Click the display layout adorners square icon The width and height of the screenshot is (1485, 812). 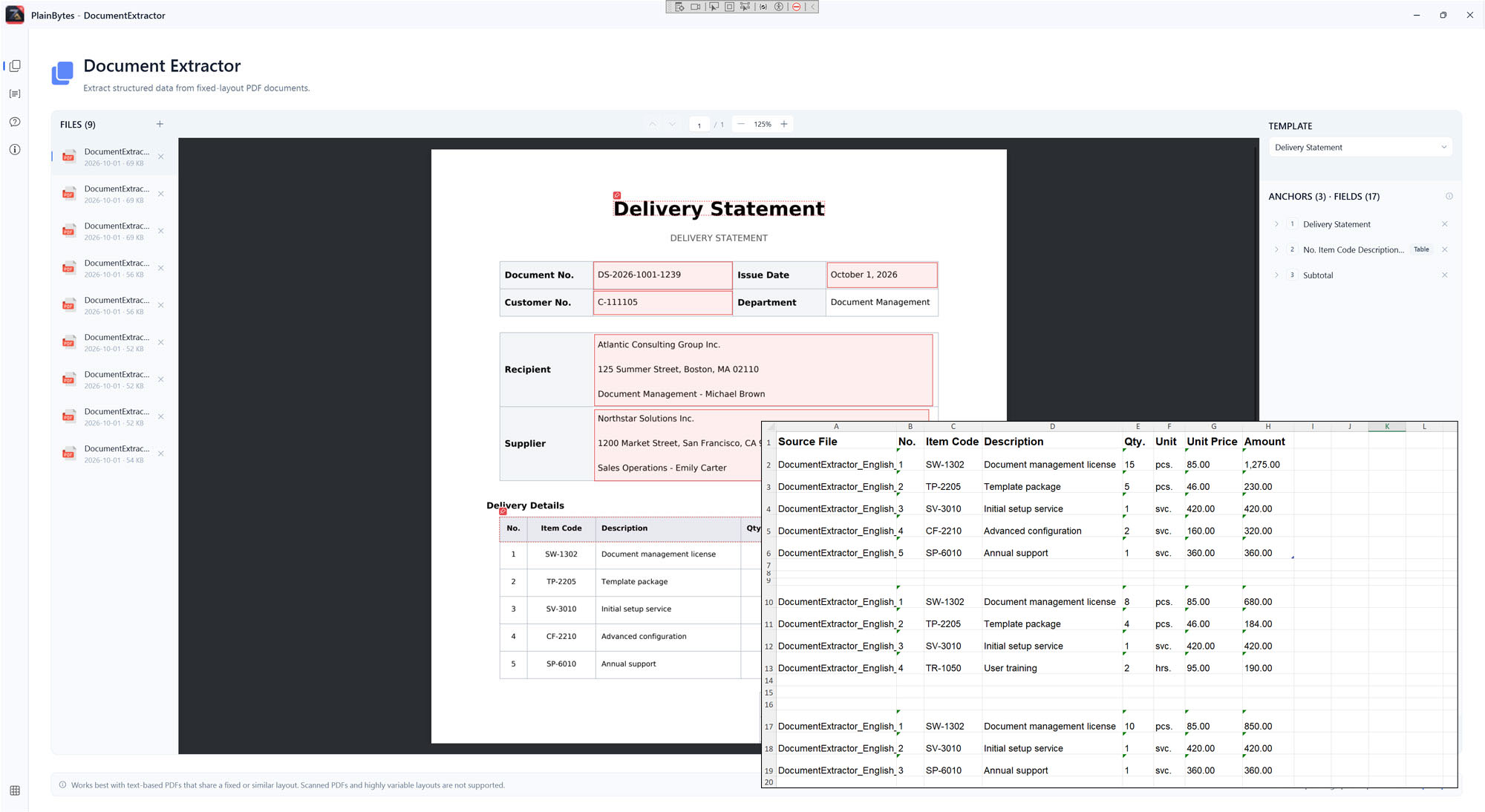point(729,7)
